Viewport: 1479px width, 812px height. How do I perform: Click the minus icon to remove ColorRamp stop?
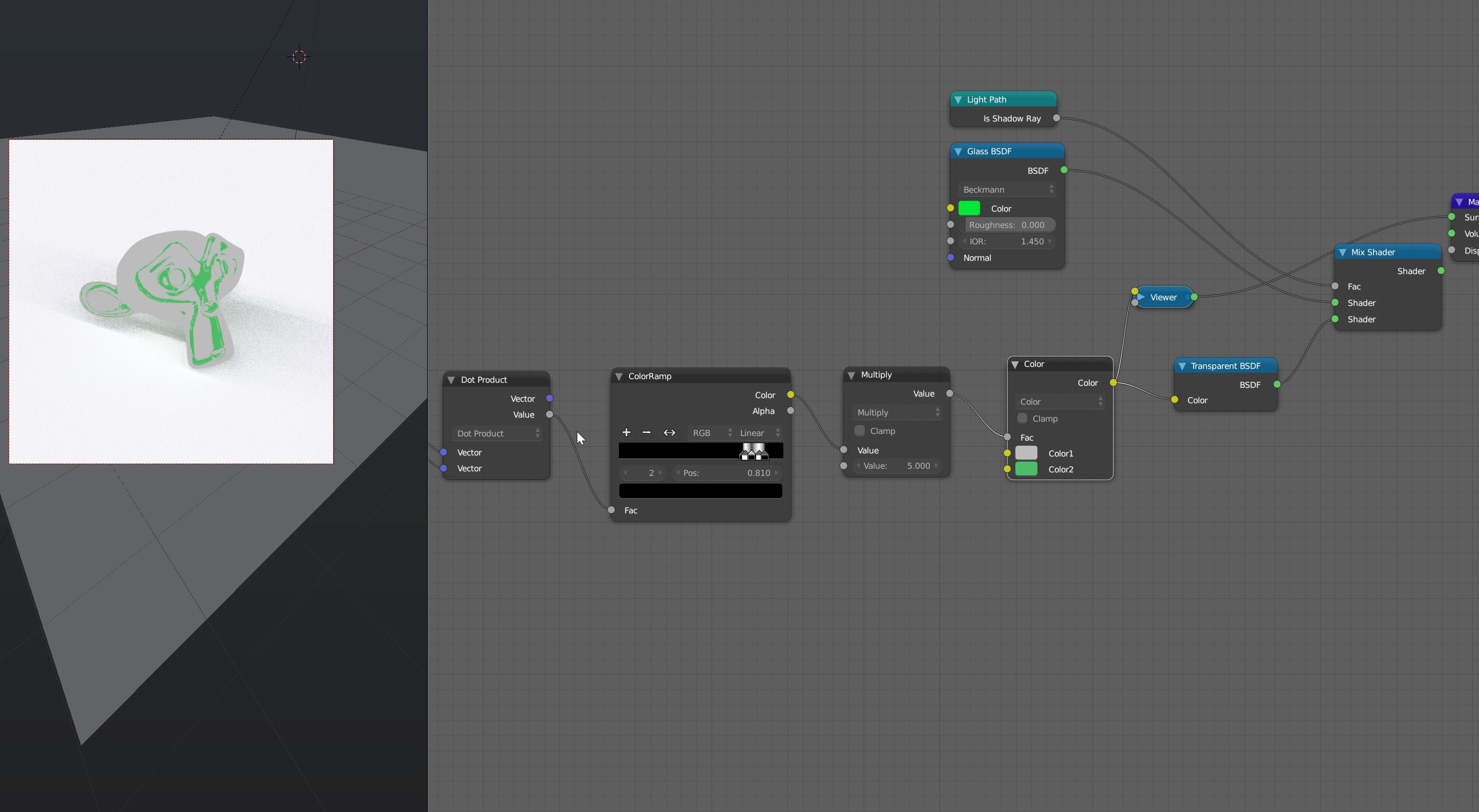647,432
